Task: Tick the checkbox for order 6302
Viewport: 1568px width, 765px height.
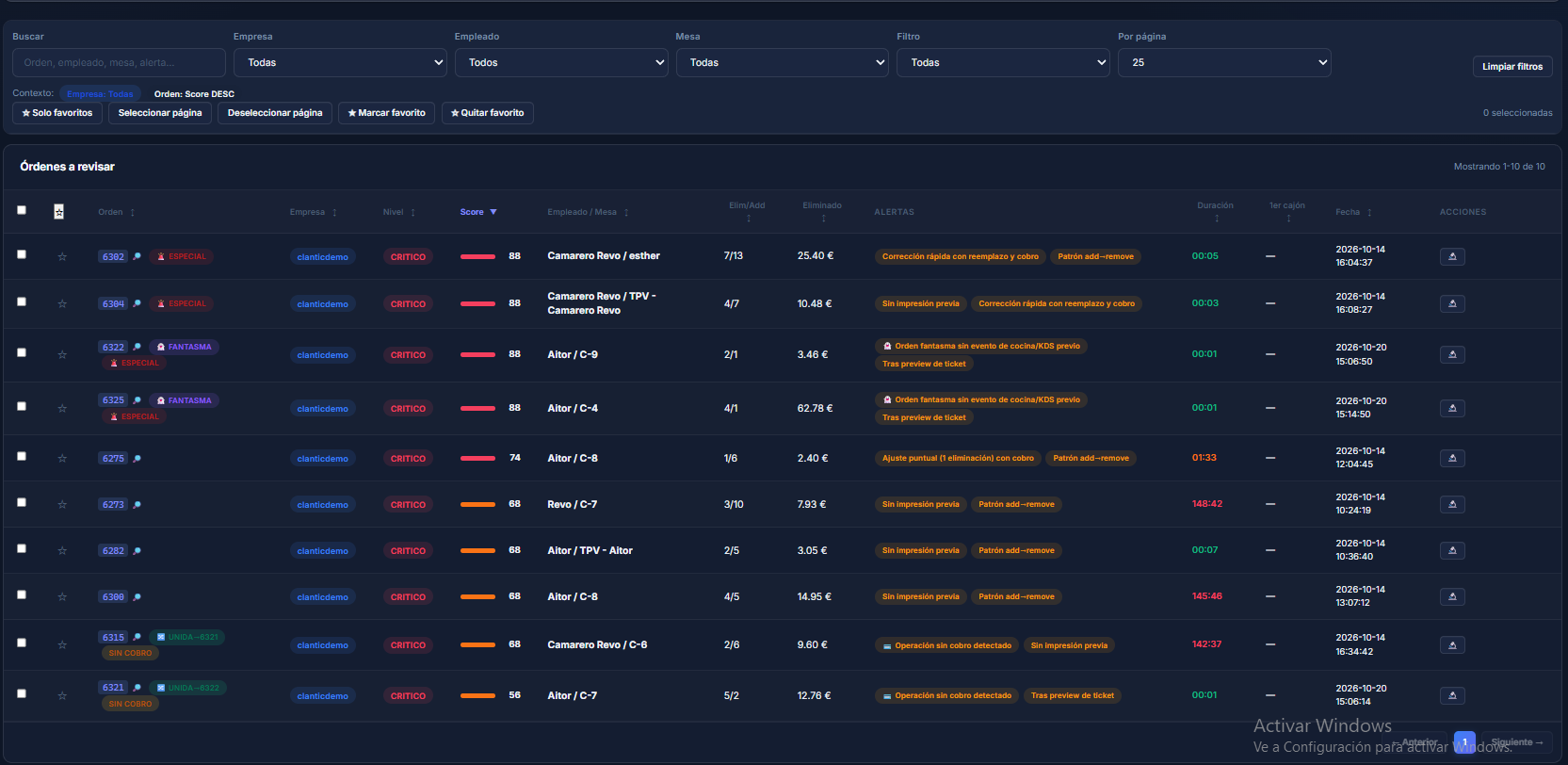Action: point(22,254)
